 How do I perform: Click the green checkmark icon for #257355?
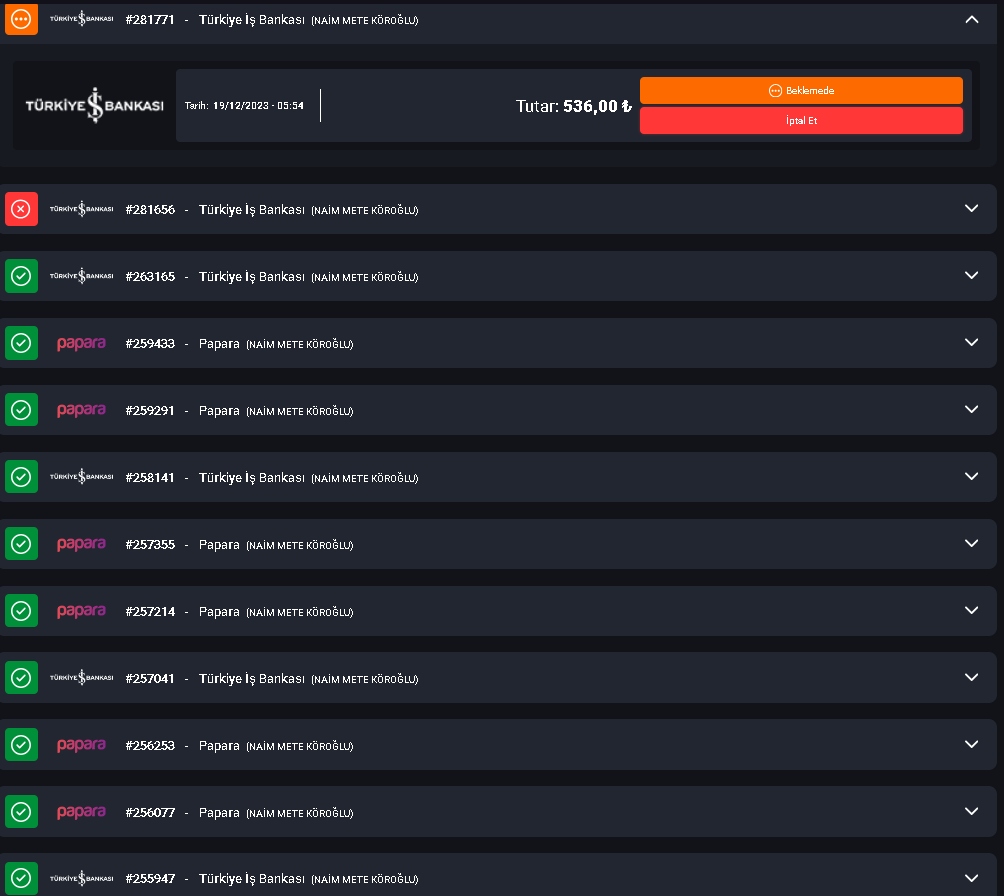click(x=21, y=544)
